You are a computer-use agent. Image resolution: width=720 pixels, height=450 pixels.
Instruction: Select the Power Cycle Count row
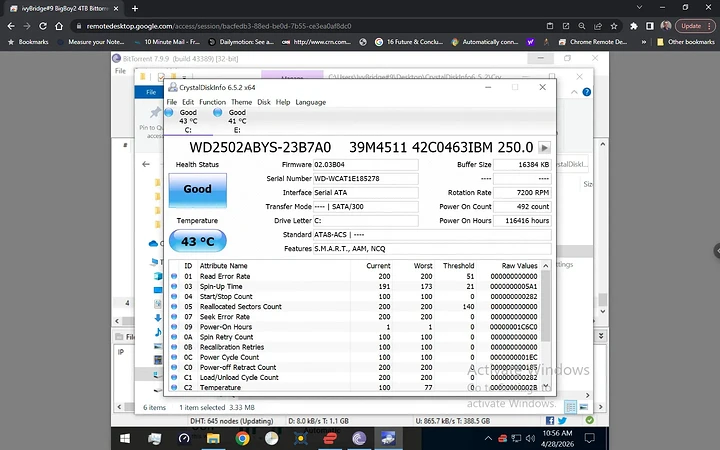coord(354,357)
